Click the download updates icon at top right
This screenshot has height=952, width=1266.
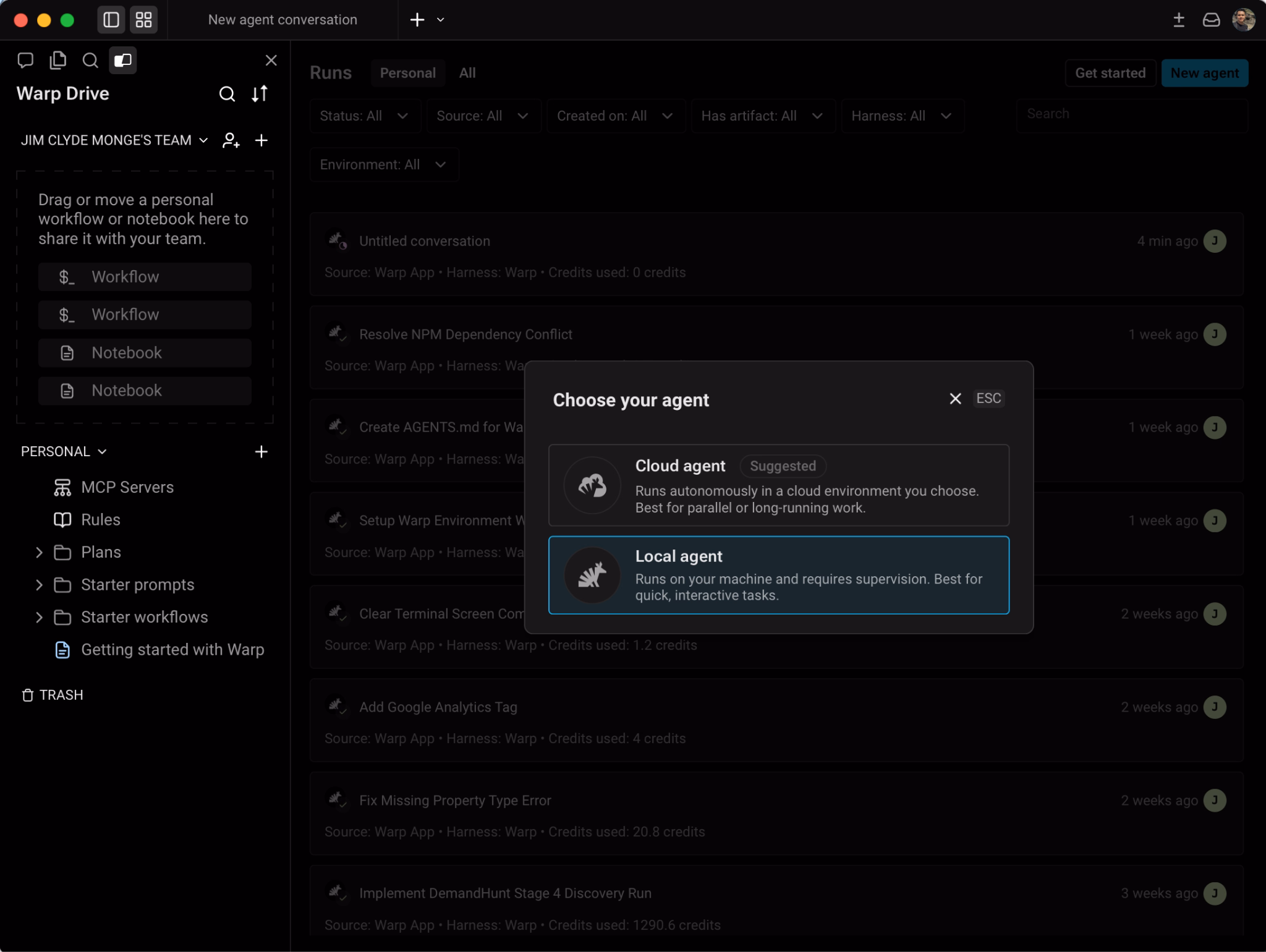click(1179, 20)
